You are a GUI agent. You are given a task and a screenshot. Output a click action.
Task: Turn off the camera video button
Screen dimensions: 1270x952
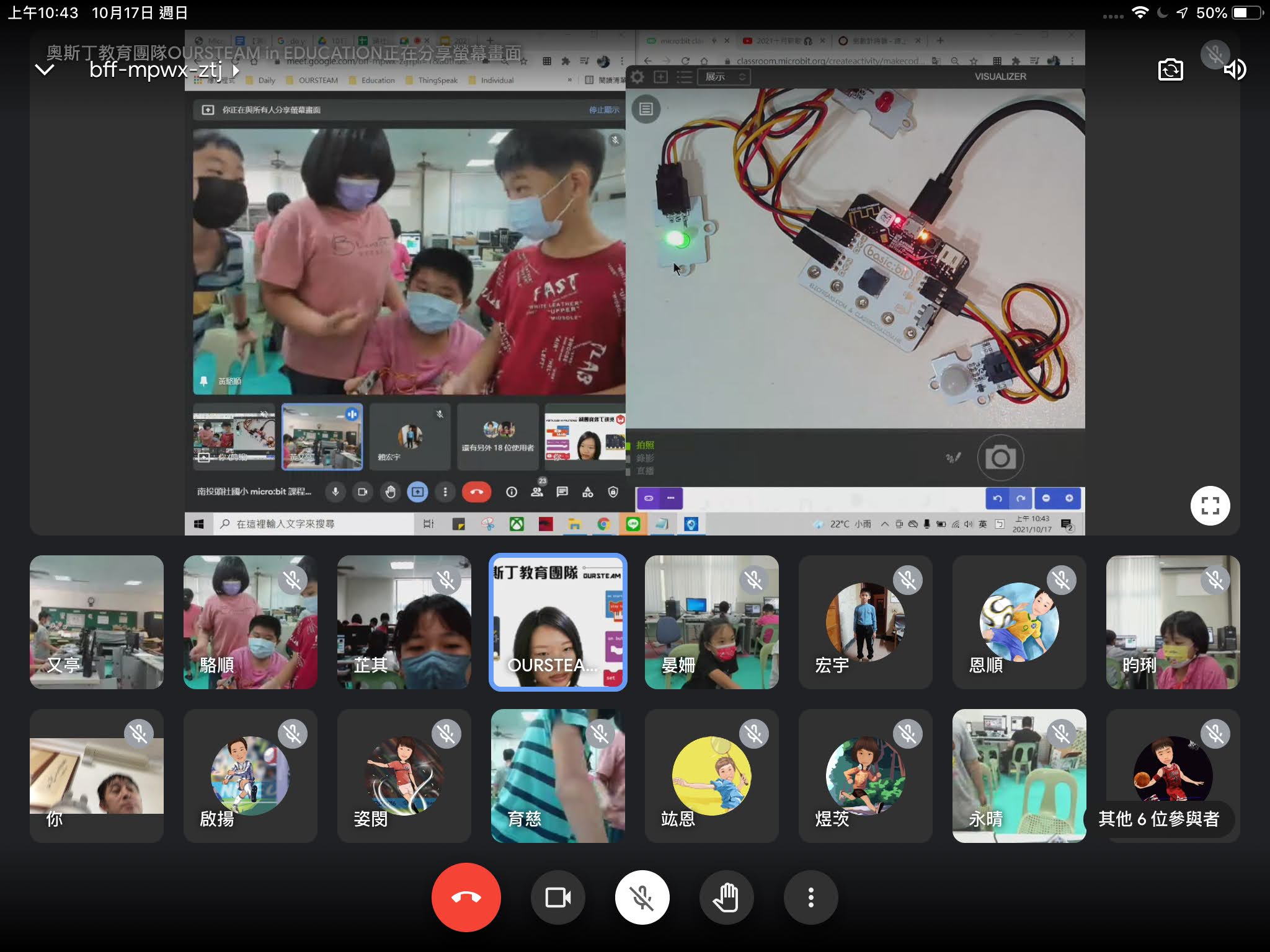pyautogui.click(x=557, y=897)
